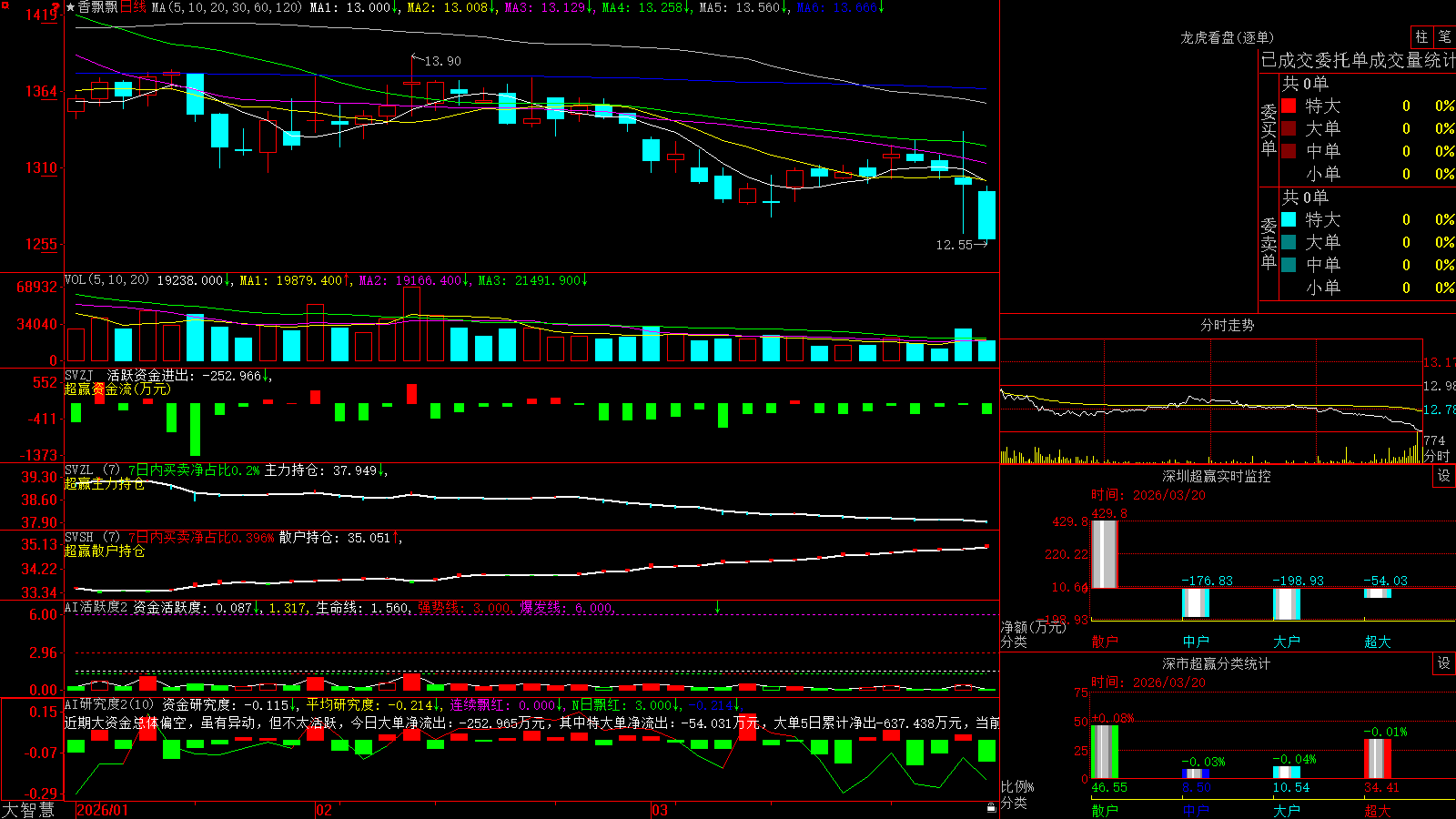Select 笔 display mode button

(x=1444, y=37)
